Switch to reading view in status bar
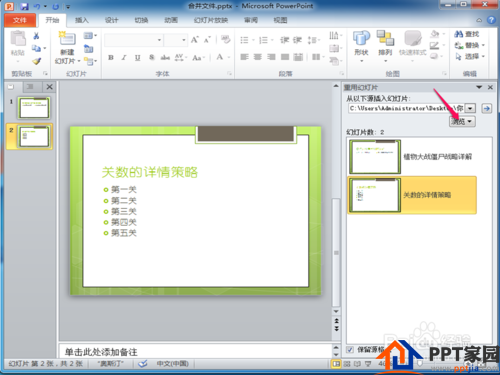This screenshot has height=375, width=500. [357, 364]
